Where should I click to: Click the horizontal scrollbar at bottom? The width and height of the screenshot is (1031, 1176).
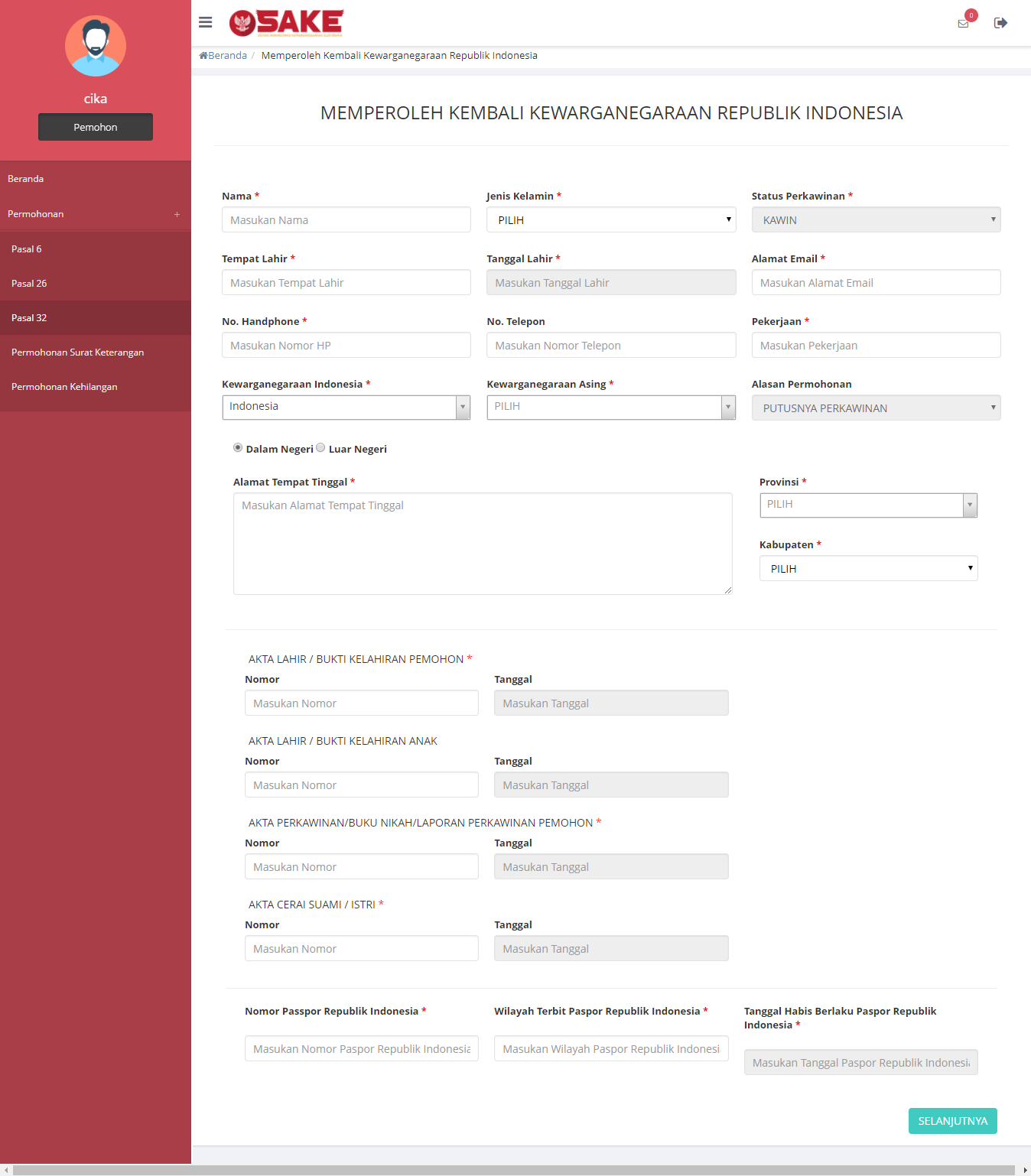[x=514, y=1170]
